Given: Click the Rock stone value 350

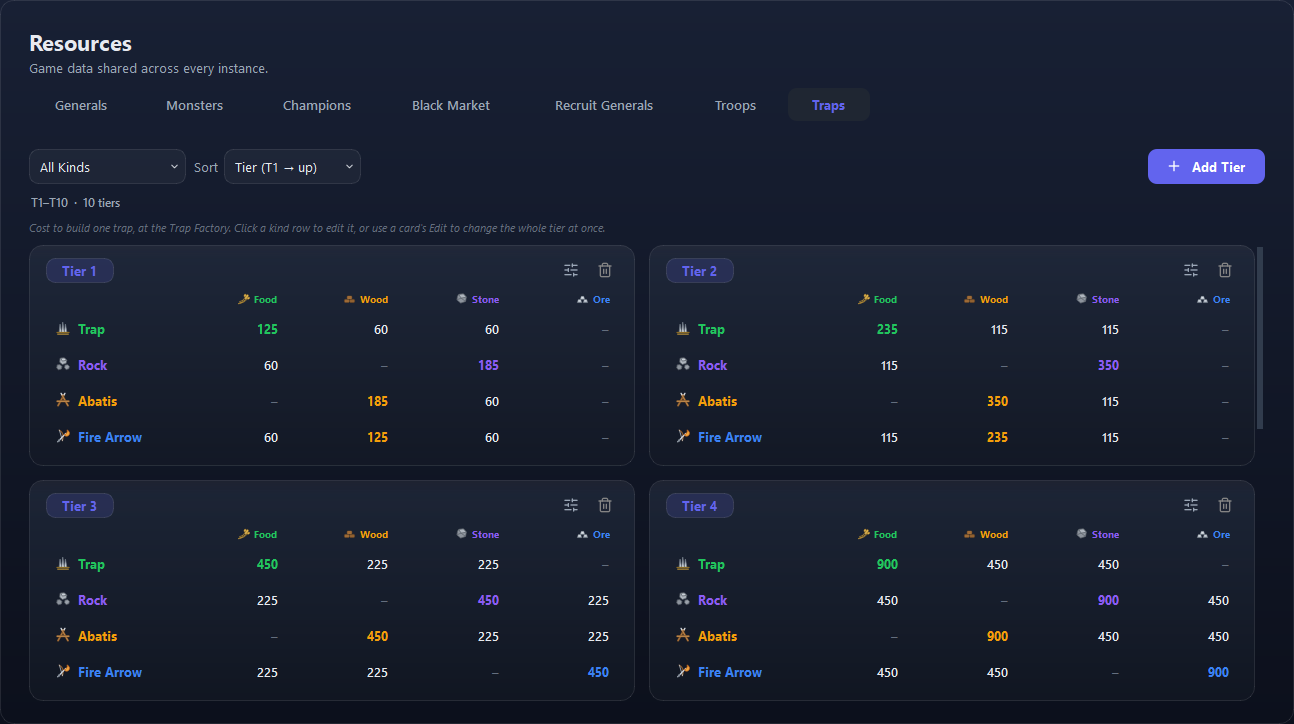Looking at the screenshot, I should coord(1108,365).
